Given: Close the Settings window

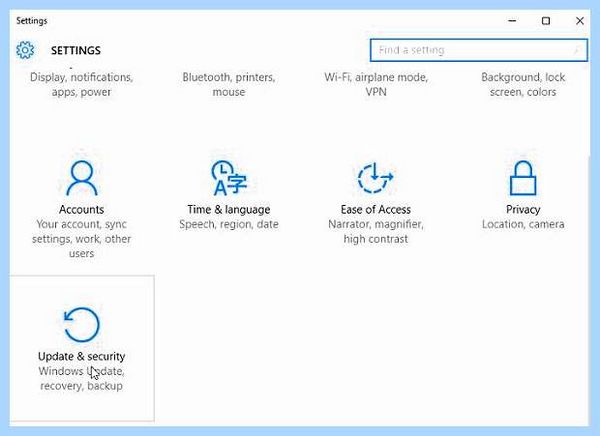Looking at the screenshot, I should (580, 21).
